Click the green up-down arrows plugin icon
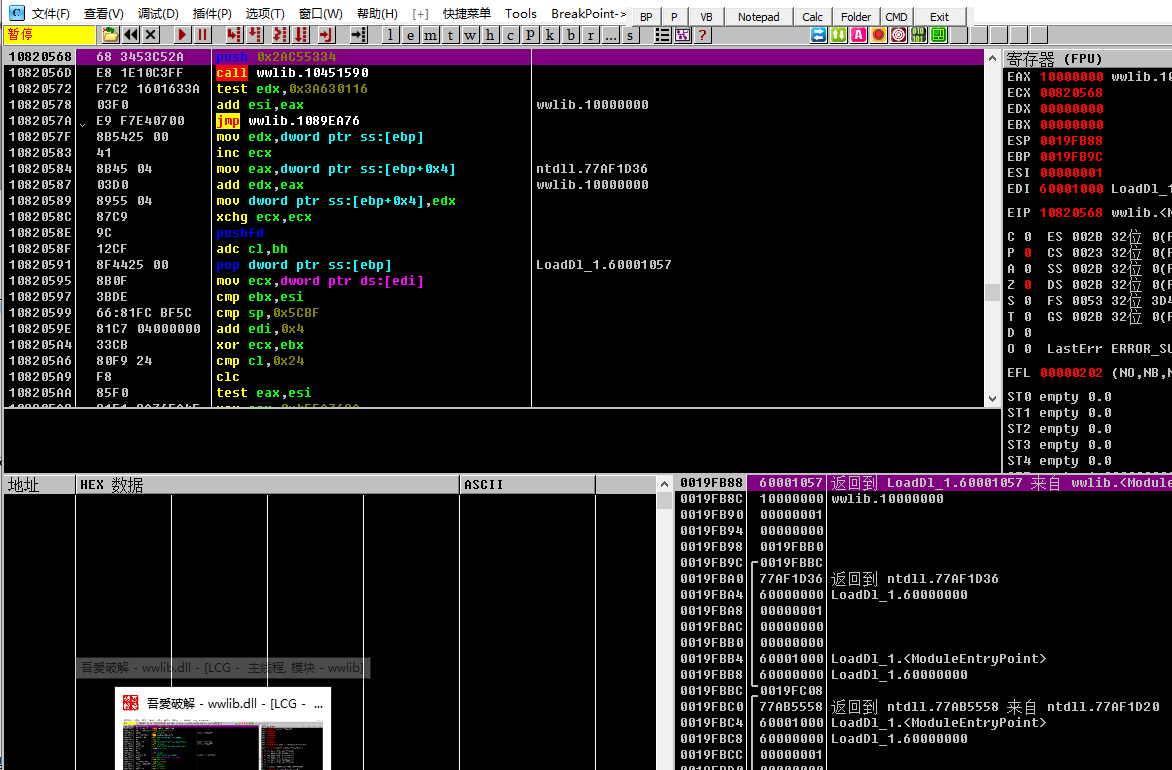Image resolution: width=1172 pixels, height=770 pixels. tap(839, 34)
